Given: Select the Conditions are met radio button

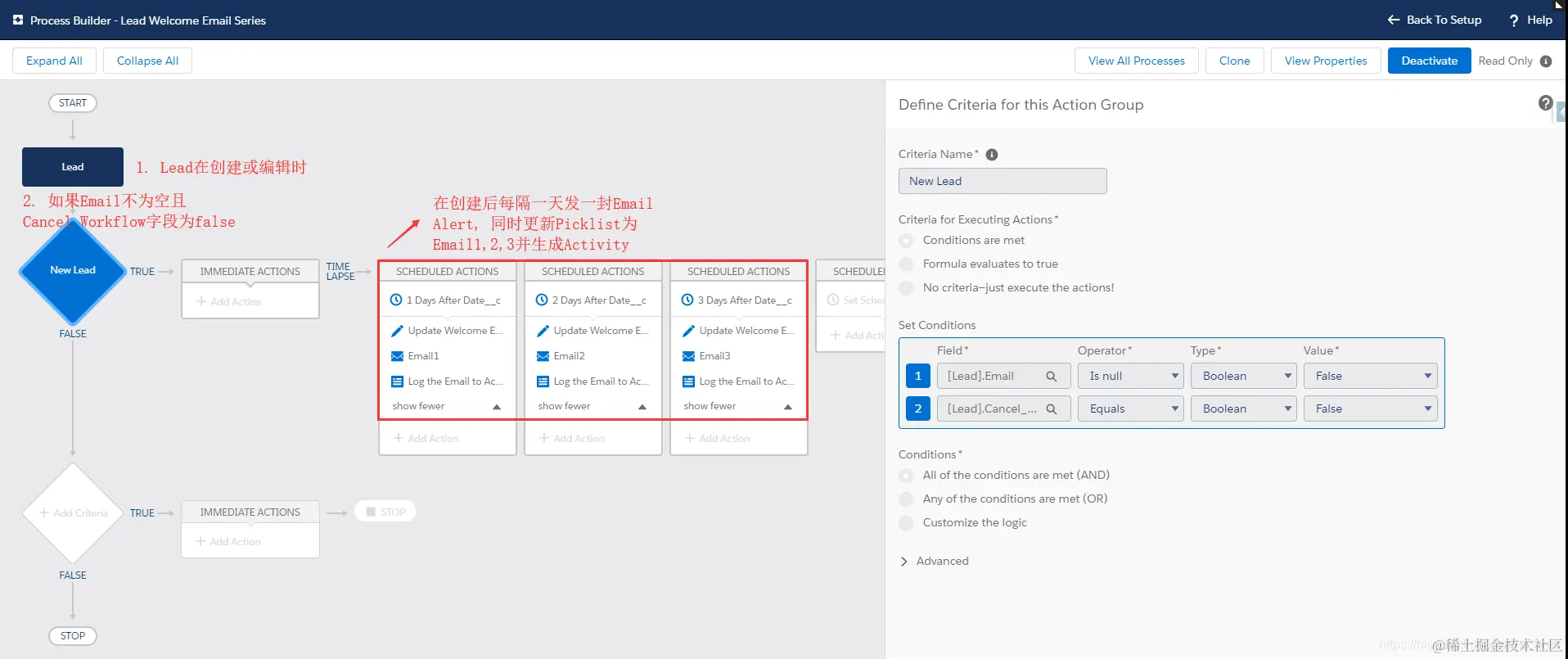Looking at the screenshot, I should pos(906,241).
